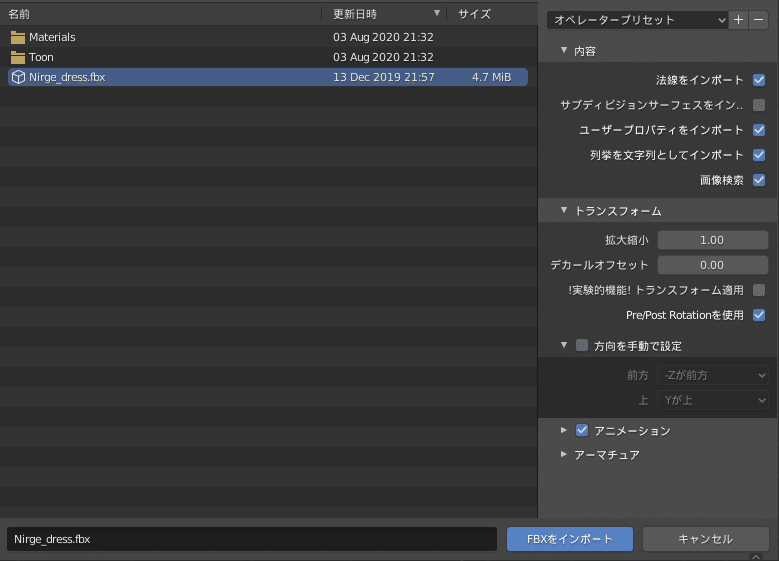The image size is (779, 561).
Task: Expand the アニメーション section triangle
Action: tap(564, 430)
